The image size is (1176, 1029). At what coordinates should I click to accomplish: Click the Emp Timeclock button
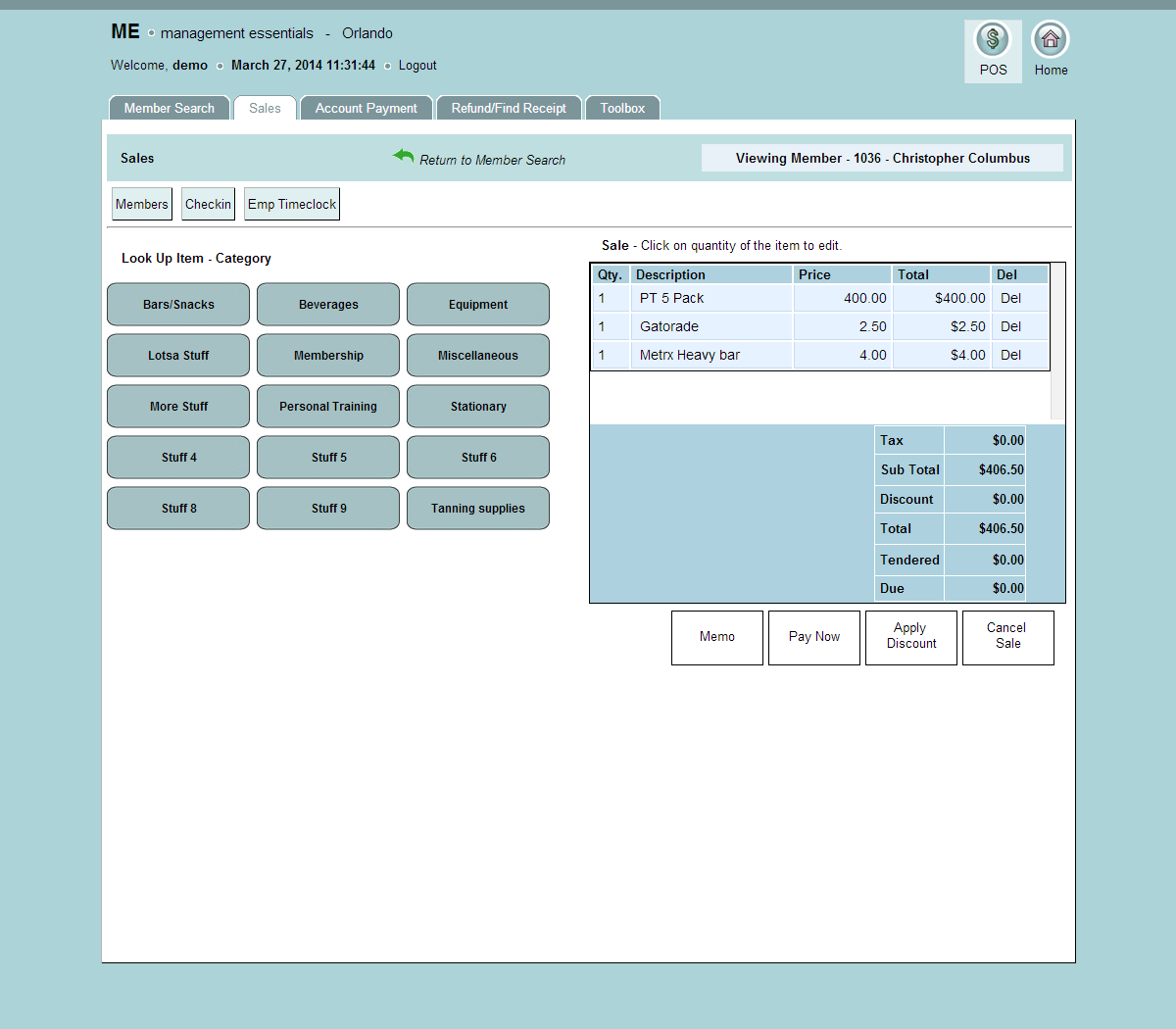pyautogui.click(x=292, y=204)
